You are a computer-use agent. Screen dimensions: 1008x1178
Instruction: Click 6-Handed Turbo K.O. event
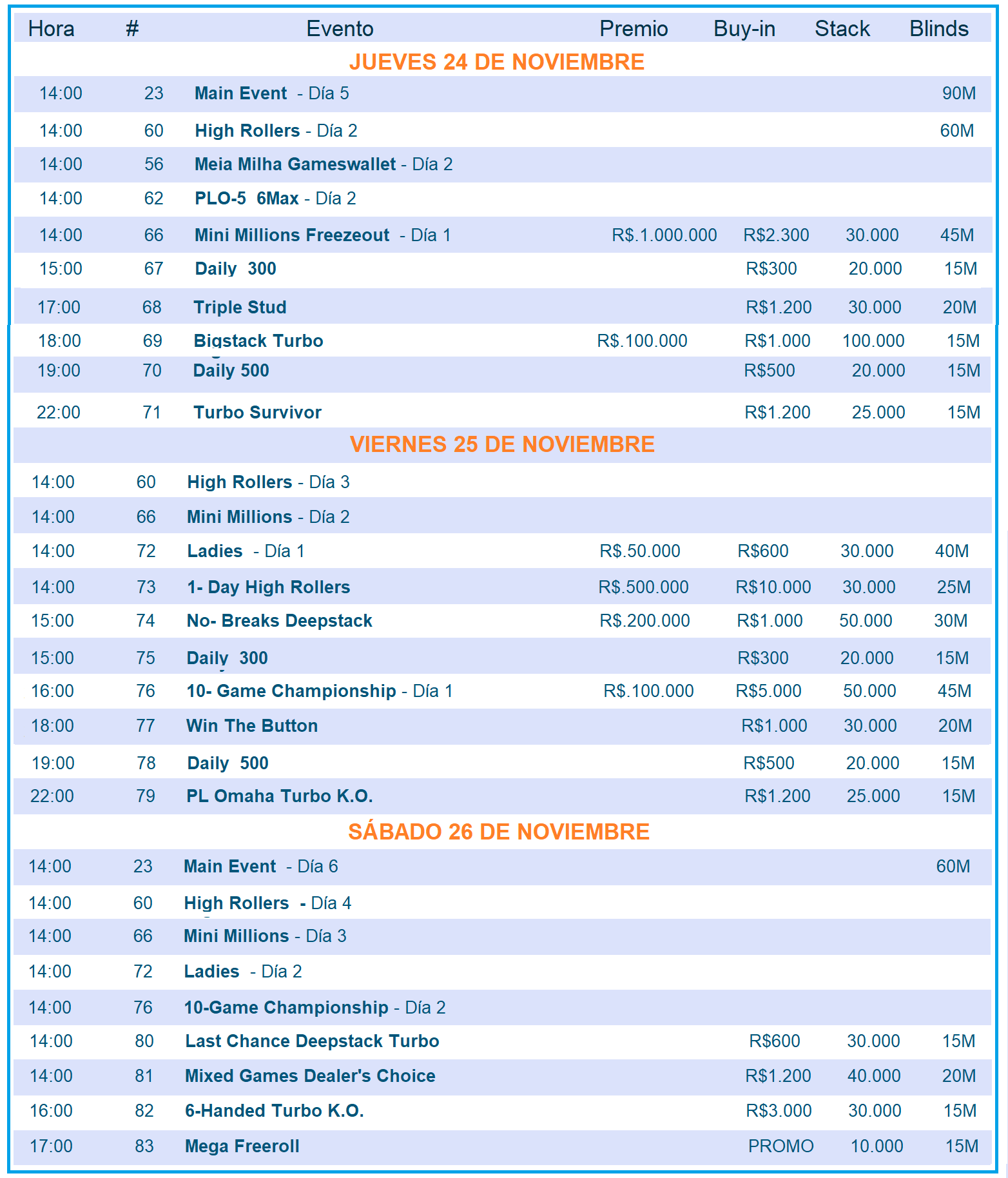coord(275,1111)
